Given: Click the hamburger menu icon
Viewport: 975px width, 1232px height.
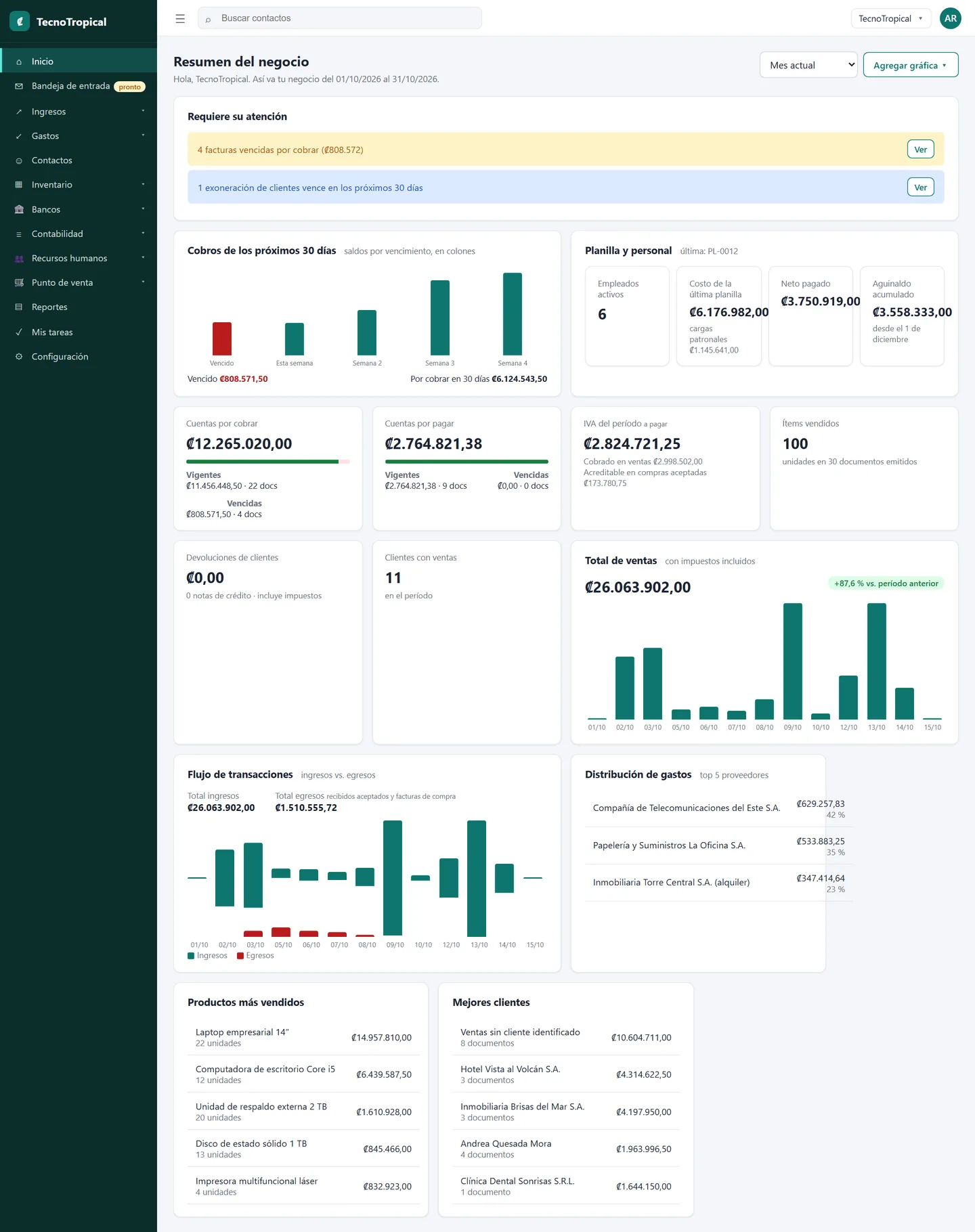Looking at the screenshot, I should pyautogui.click(x=180, y=19).
